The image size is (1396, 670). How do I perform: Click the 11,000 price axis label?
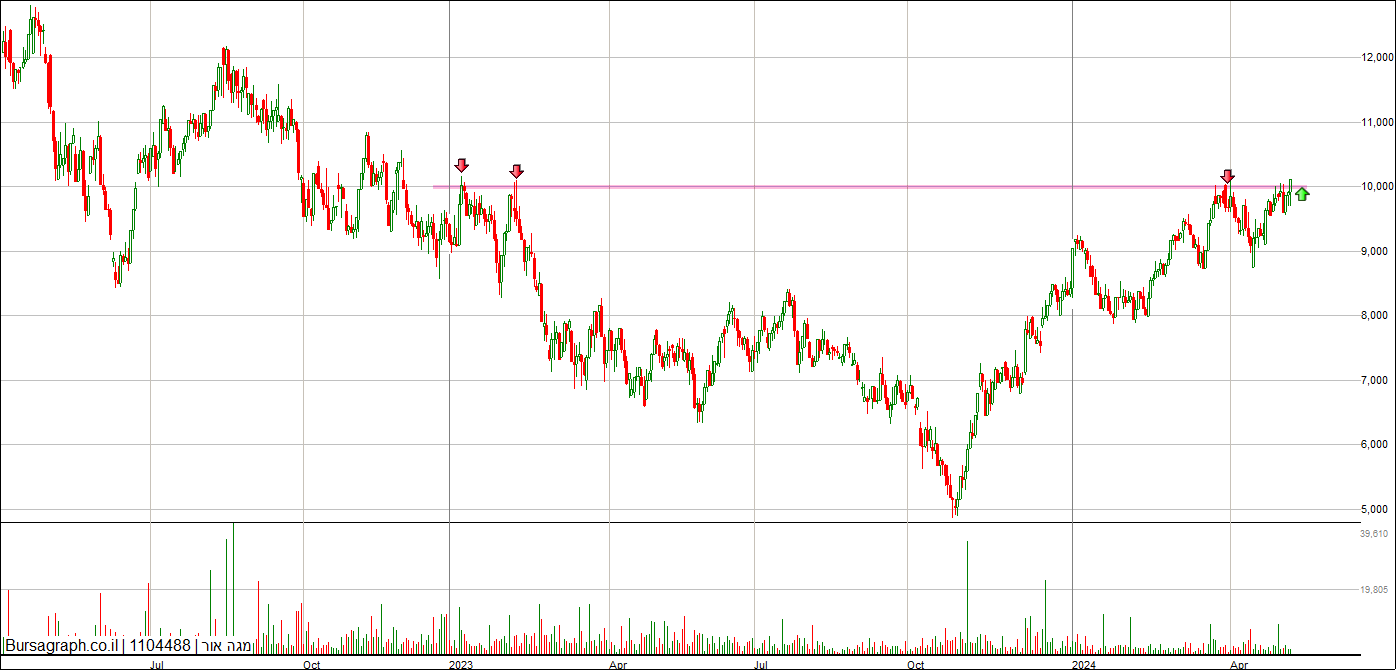[1378, 122]
